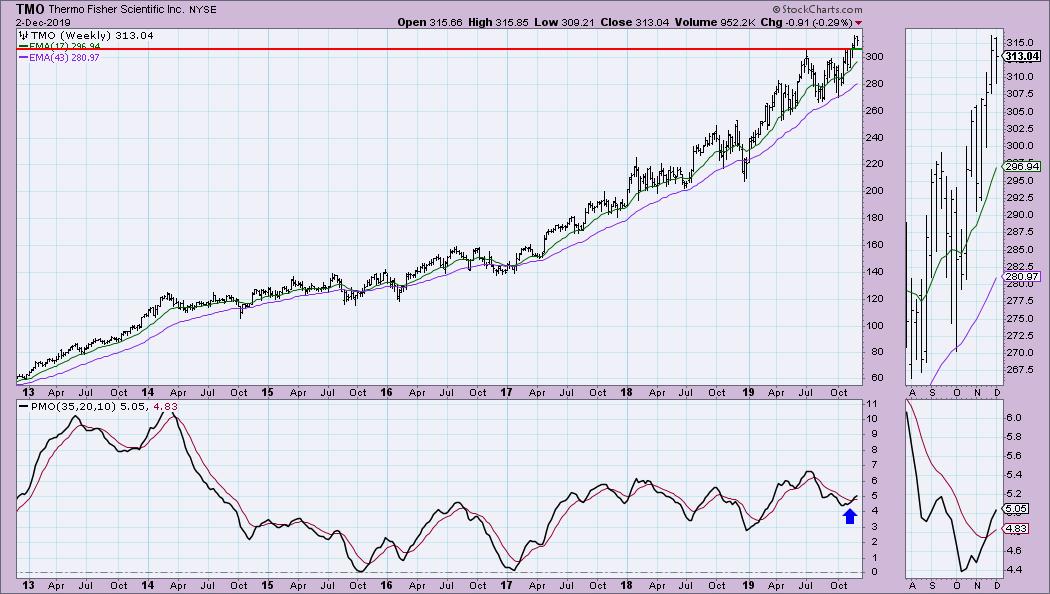Click the 200 price axis label on main chart
The image size is (1050, 594).
[875, 191]
